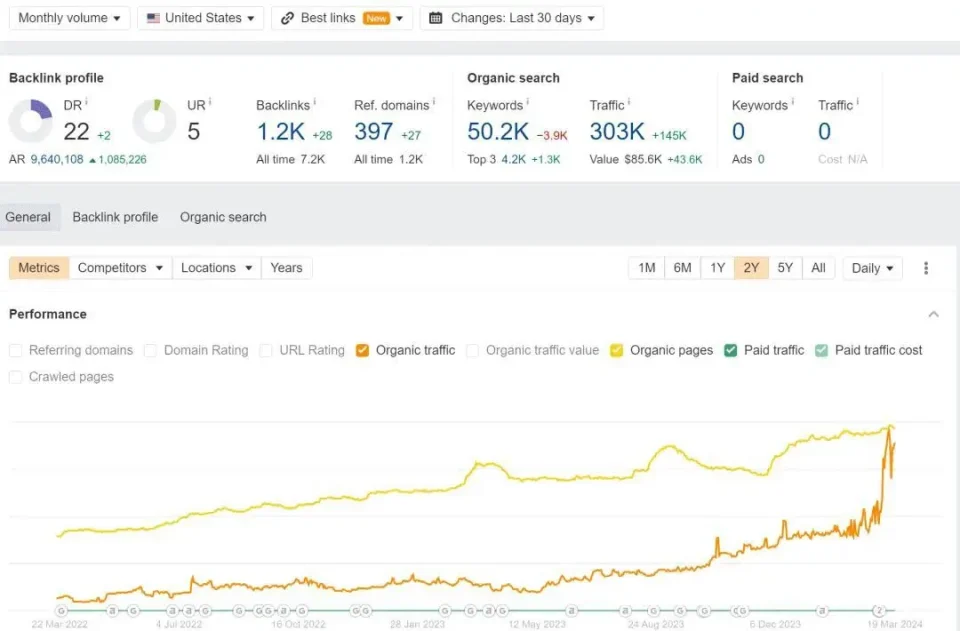Set chart range to 6M

point(682,268)
